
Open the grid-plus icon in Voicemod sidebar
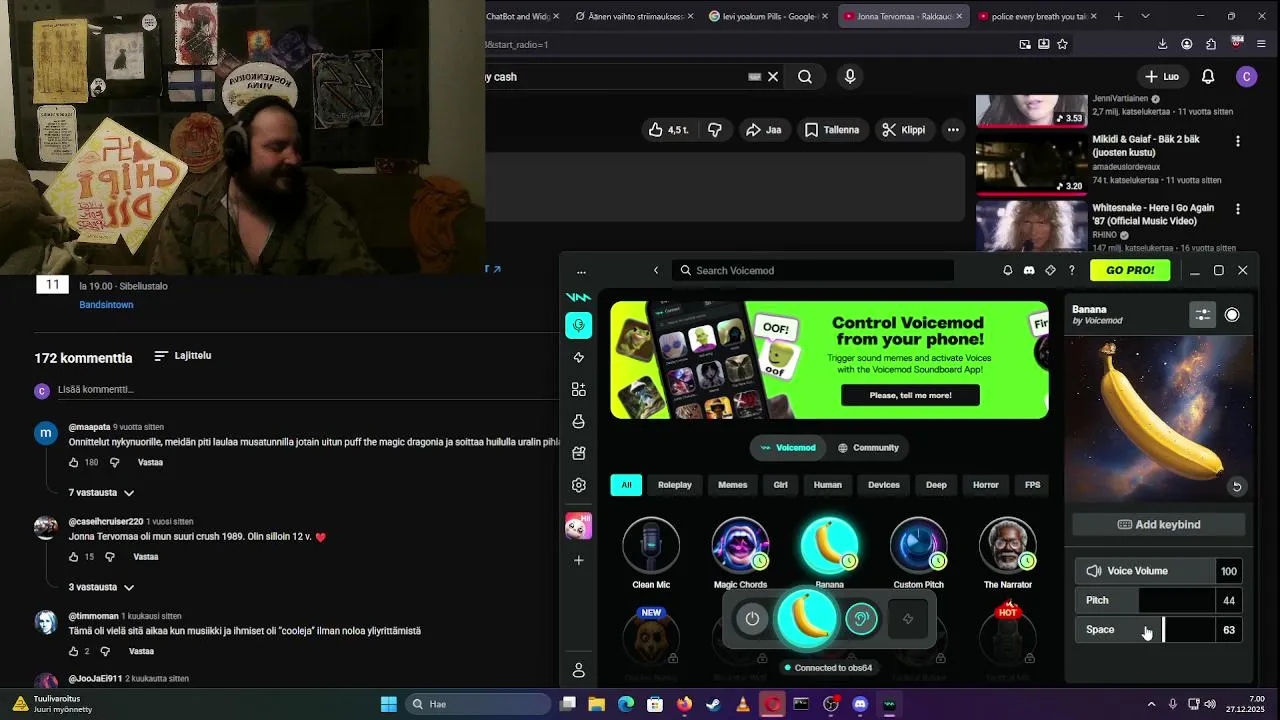579,389
